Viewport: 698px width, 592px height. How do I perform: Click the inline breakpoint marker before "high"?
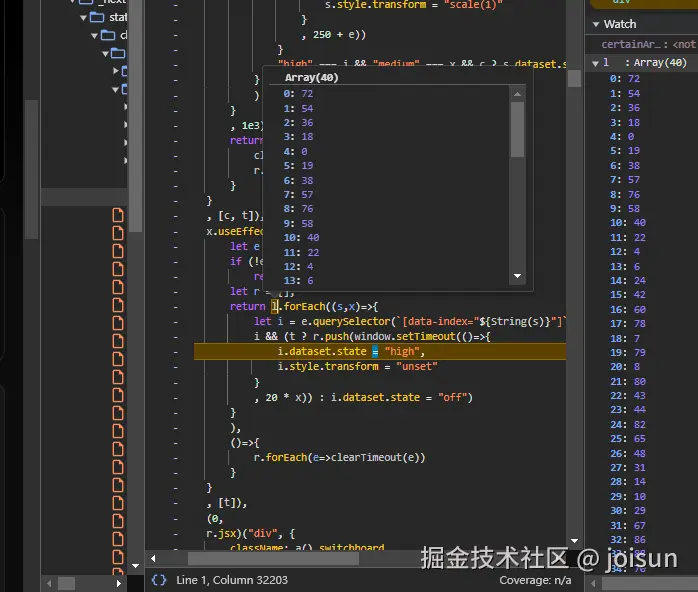tap(375, 352)
